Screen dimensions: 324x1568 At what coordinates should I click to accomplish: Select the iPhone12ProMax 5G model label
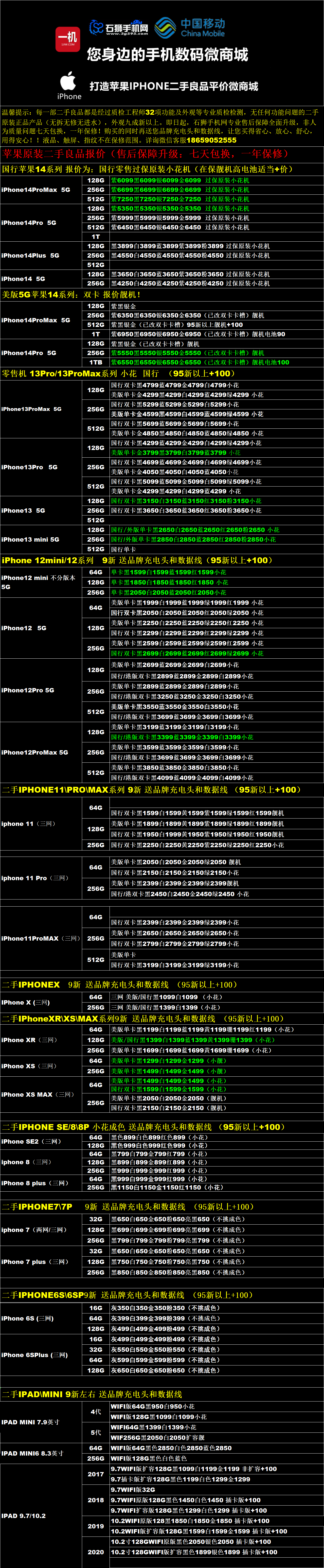35,752
